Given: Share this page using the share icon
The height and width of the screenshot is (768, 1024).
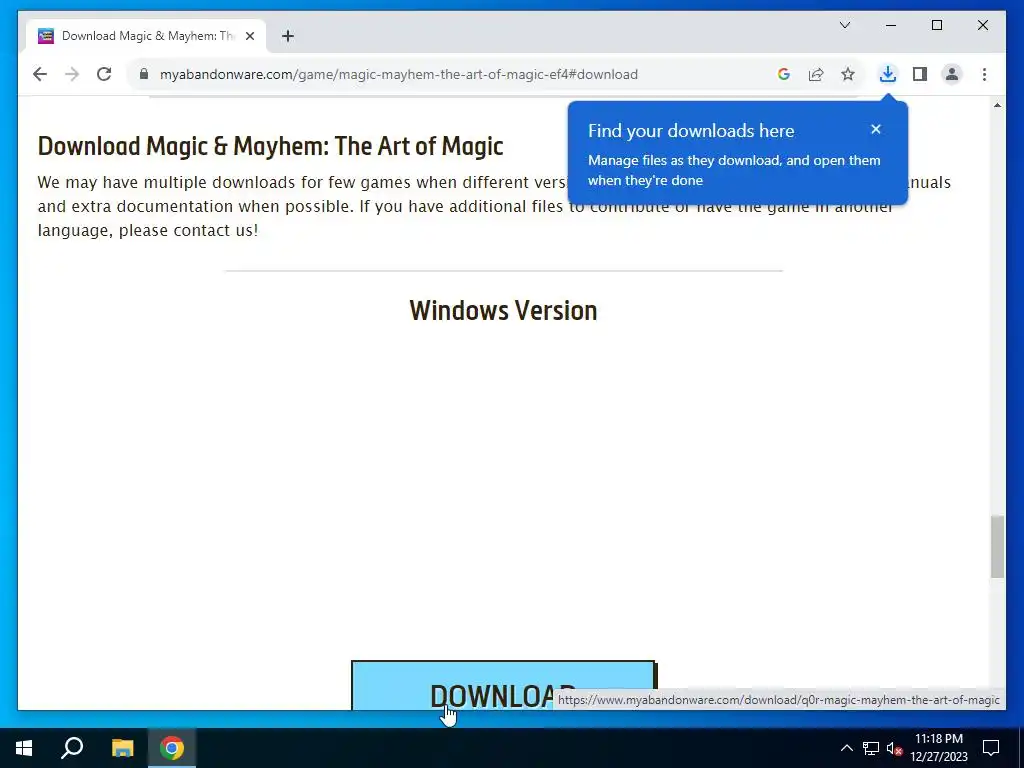Looking at the screenshot, I should [816, 74].
